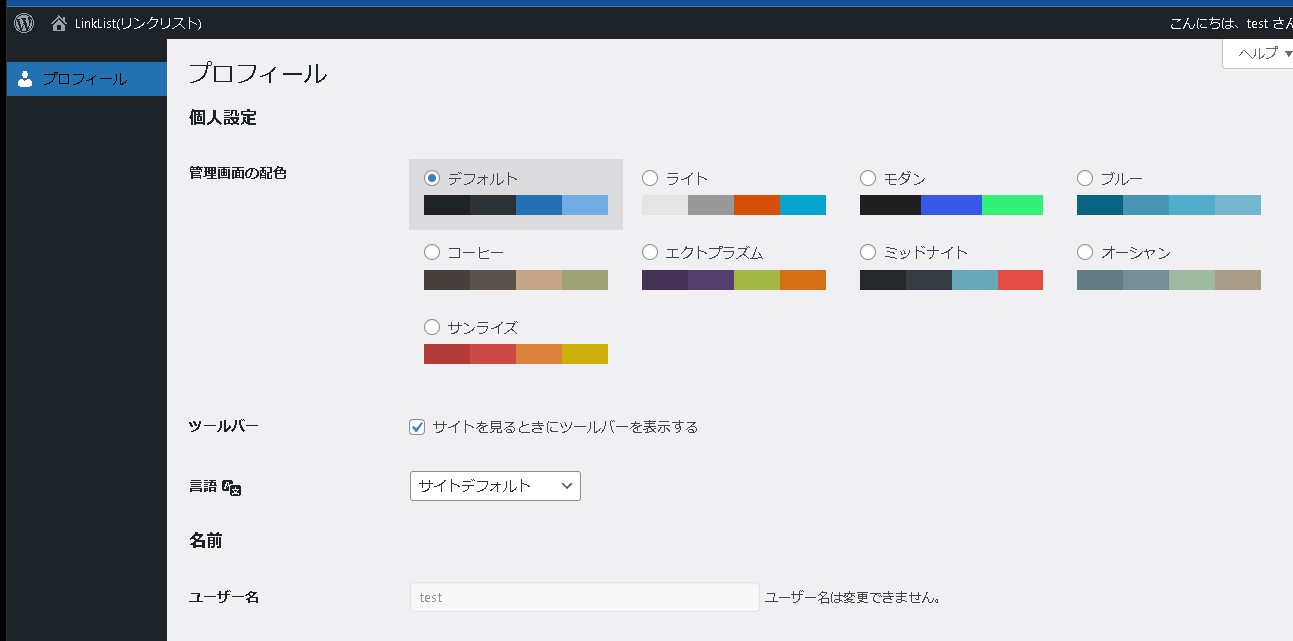Choose the ライト admin color scheme
1293x641 pixels.
(x=650, y=178)
